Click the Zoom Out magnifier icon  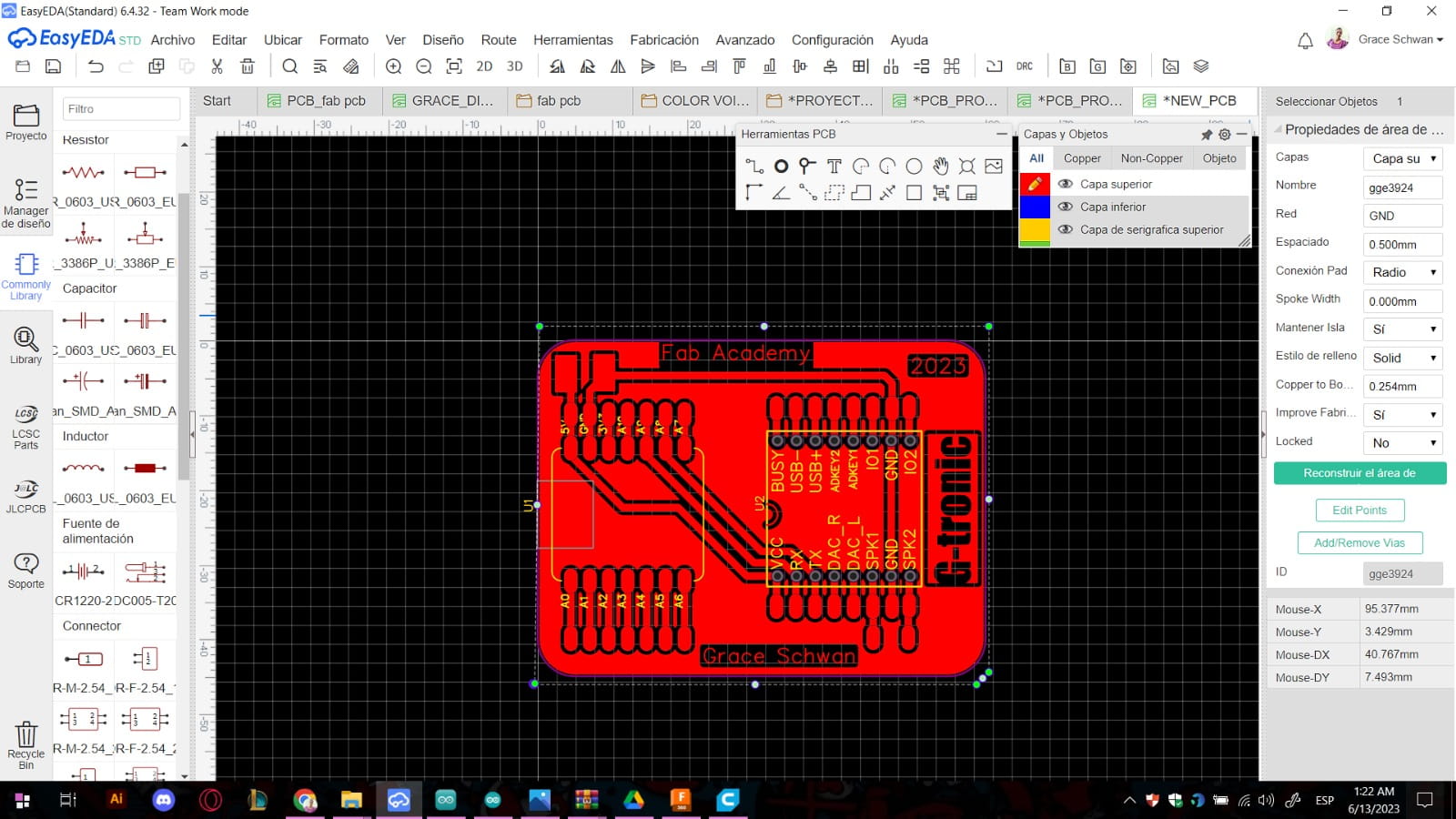(x=424, y=66)
